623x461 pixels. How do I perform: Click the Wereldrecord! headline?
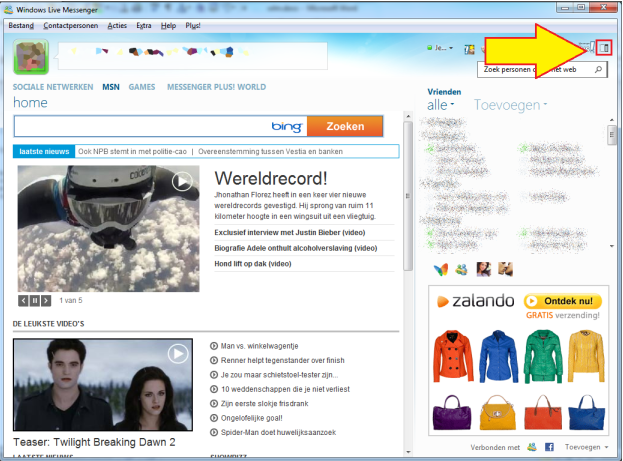click(271, 178)
